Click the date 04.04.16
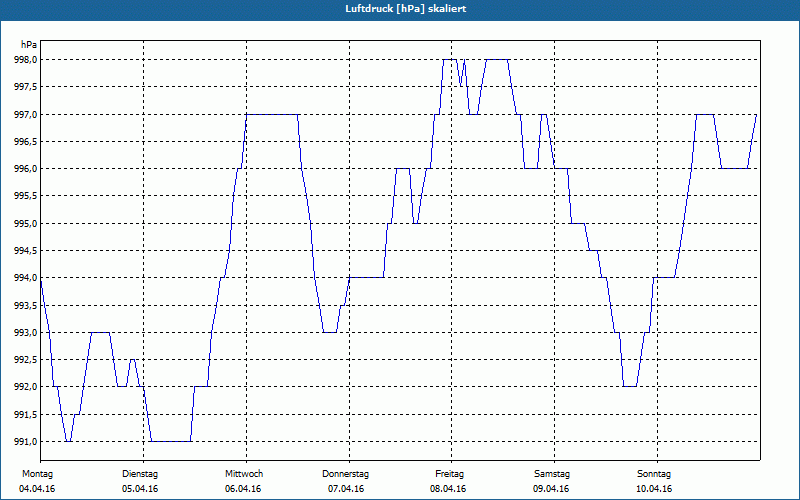This screenshot has height=500, width=800. (37, 489)
